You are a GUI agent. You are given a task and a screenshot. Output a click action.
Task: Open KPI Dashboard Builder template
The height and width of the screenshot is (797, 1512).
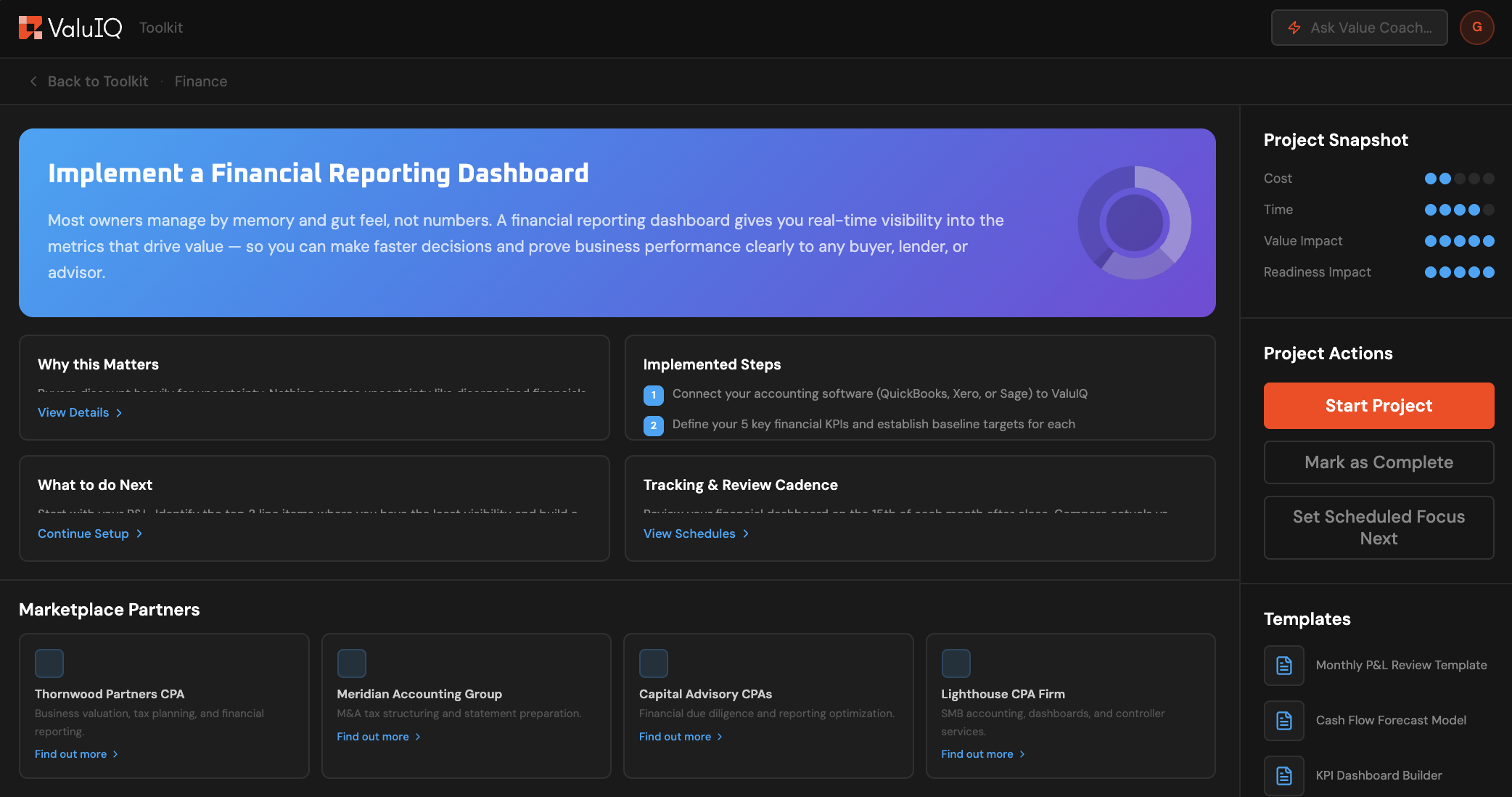click(1379, 775)
